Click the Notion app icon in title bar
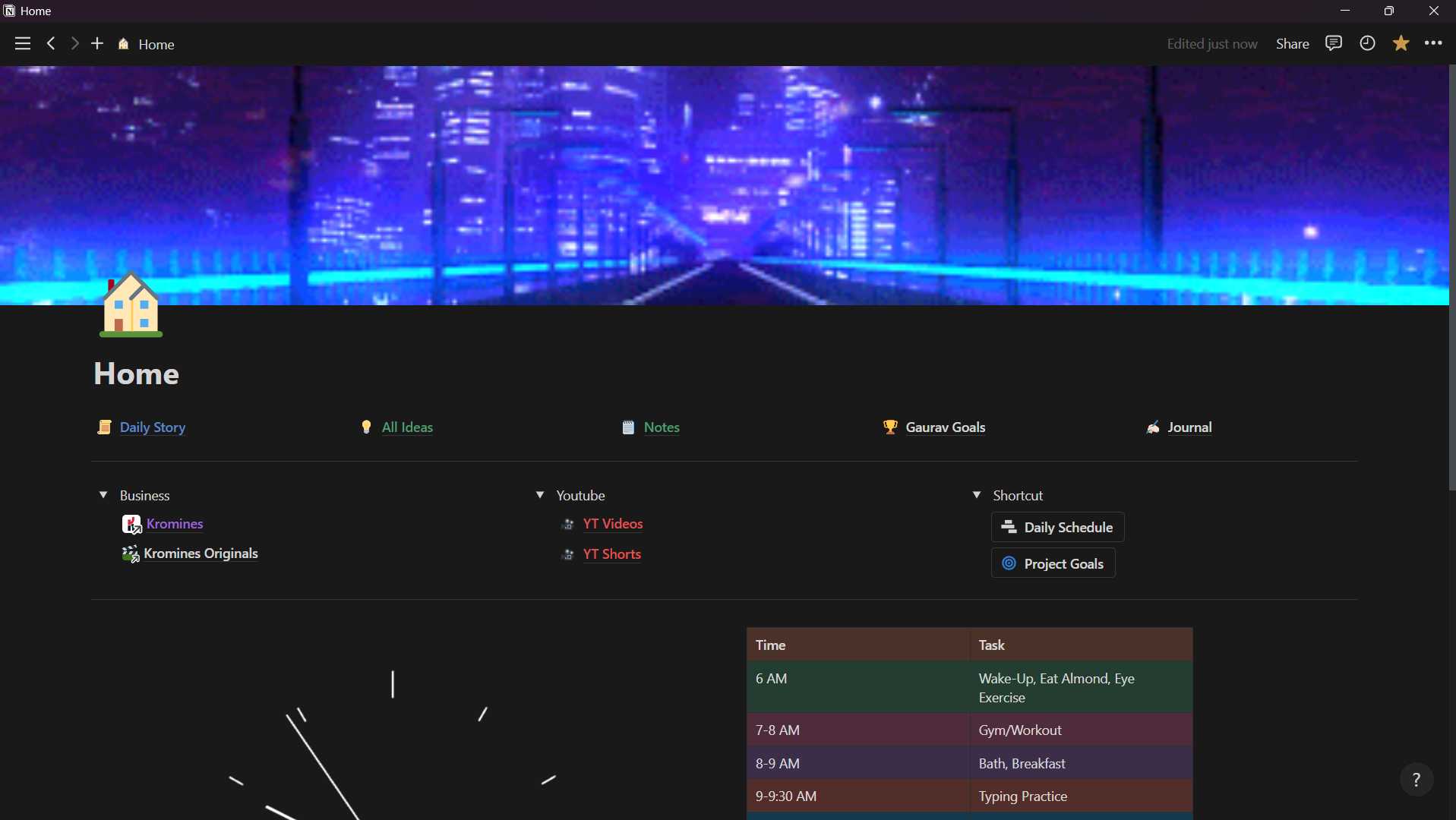The width and height of the screenshot is (1456, 820). [x=9, y=11]
